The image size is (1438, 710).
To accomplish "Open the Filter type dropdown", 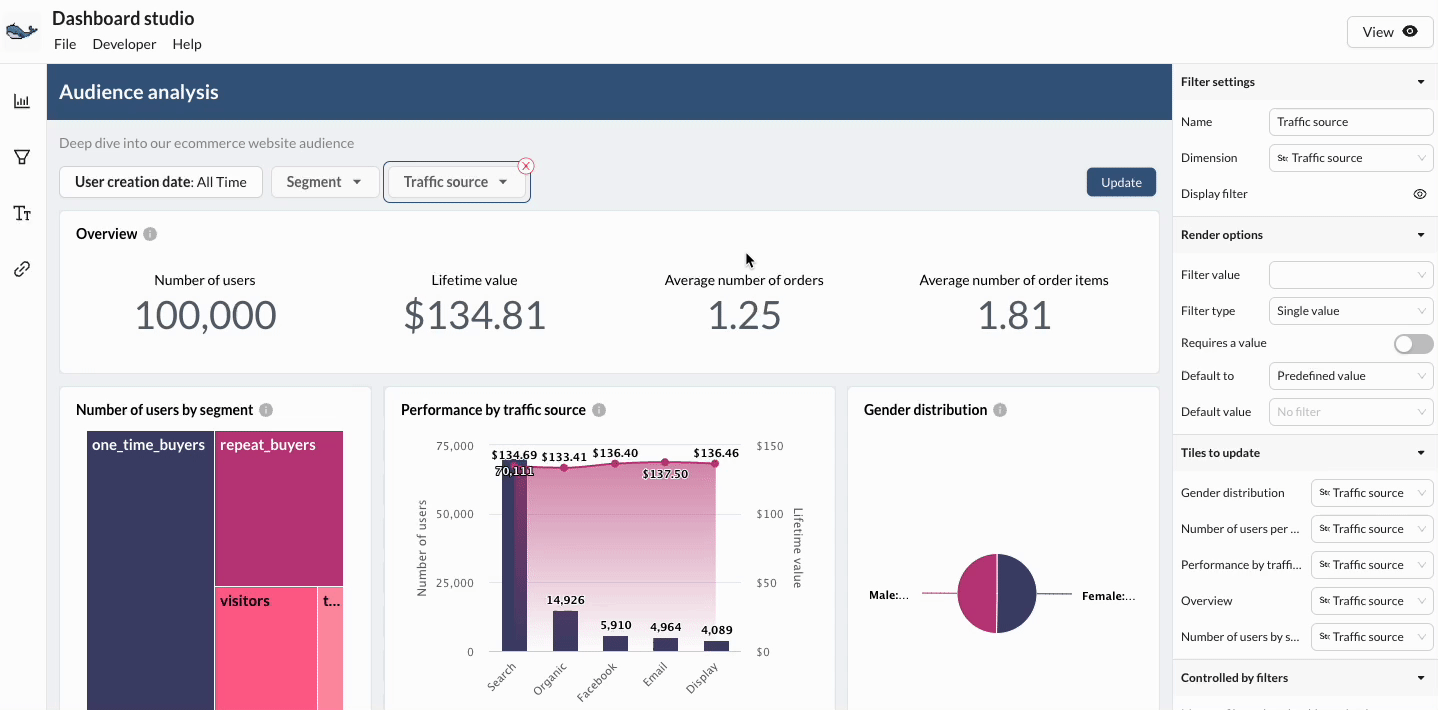I will pos(1350,311).
